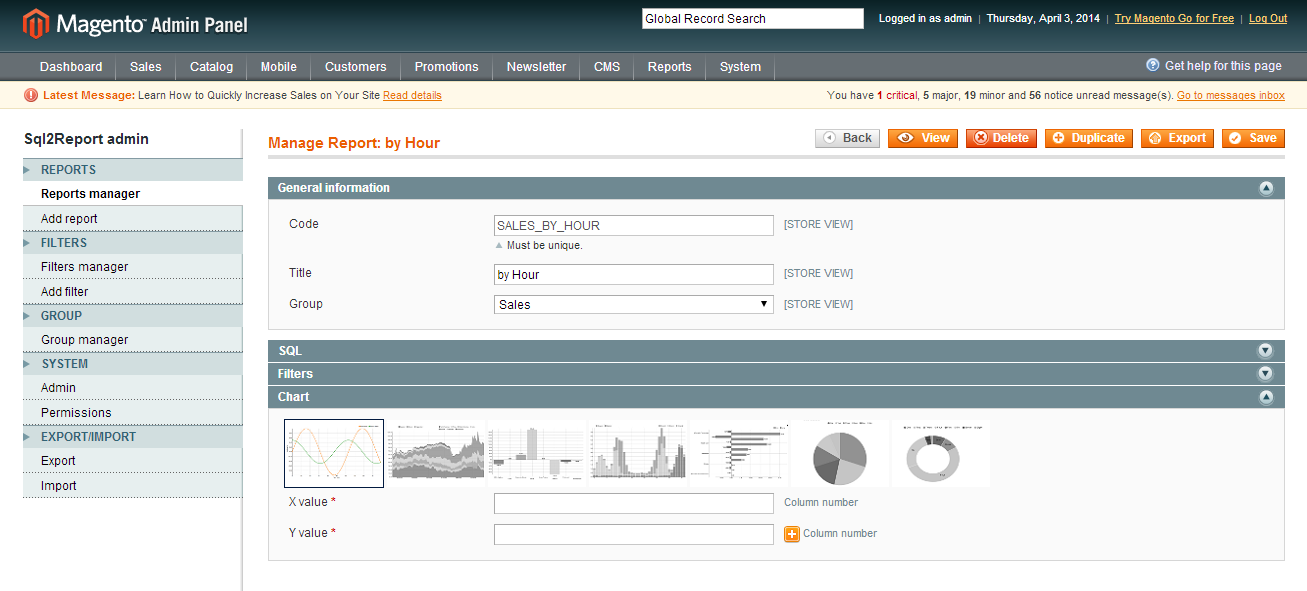The height and width of the screenshot is (591, 1307).
Task: Expand the EXPORT/IMPORT sidebar group
Action: coord(133,437)
